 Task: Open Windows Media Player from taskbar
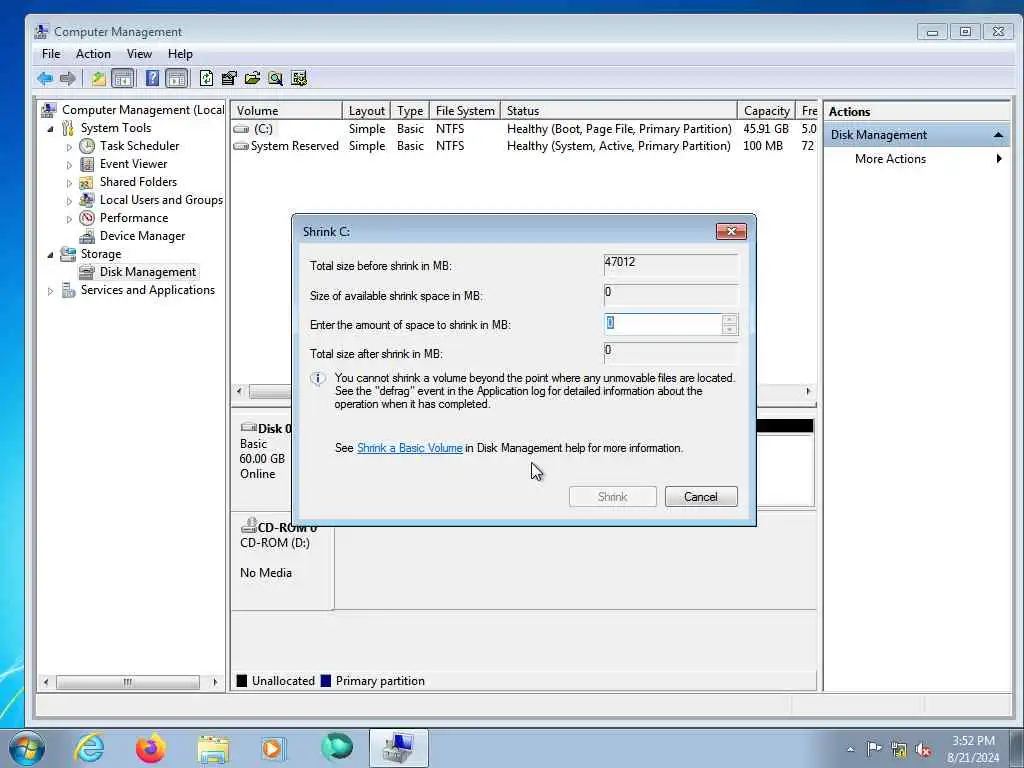(273, 748)
